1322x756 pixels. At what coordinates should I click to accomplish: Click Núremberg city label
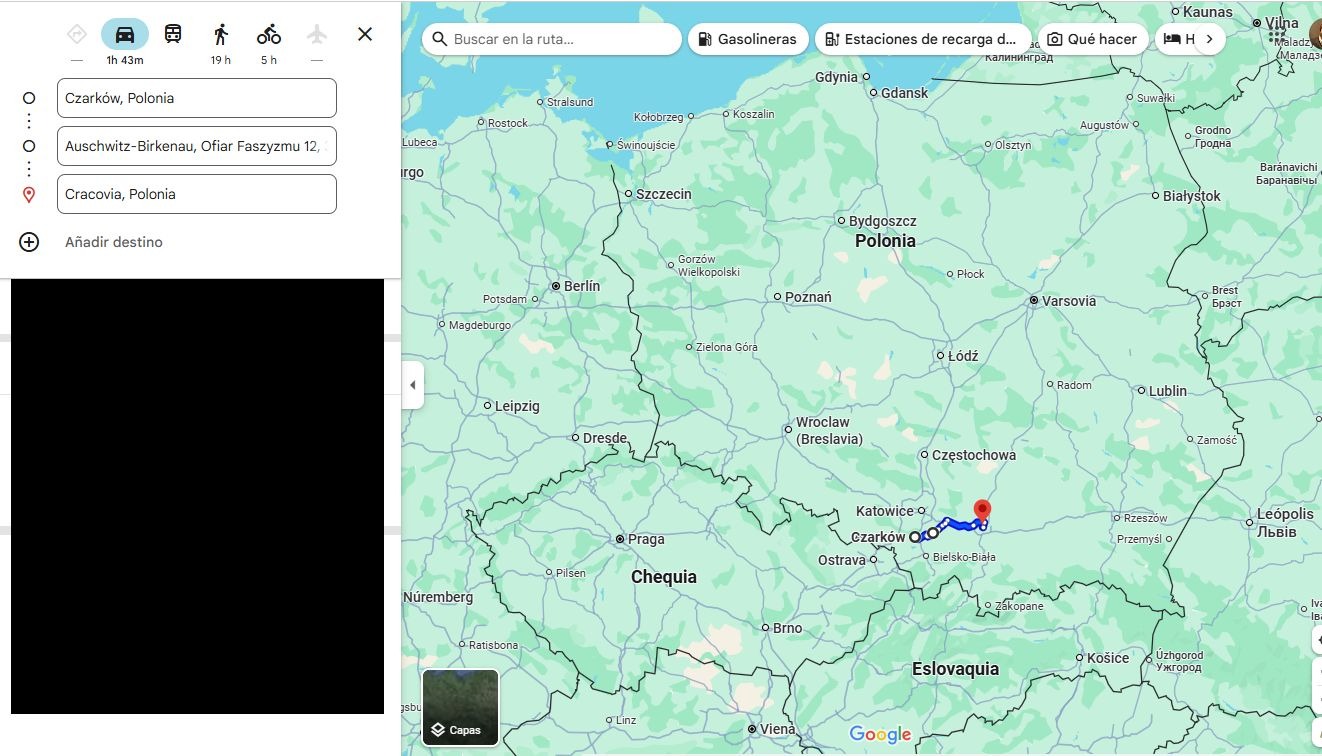click(438, 597)
